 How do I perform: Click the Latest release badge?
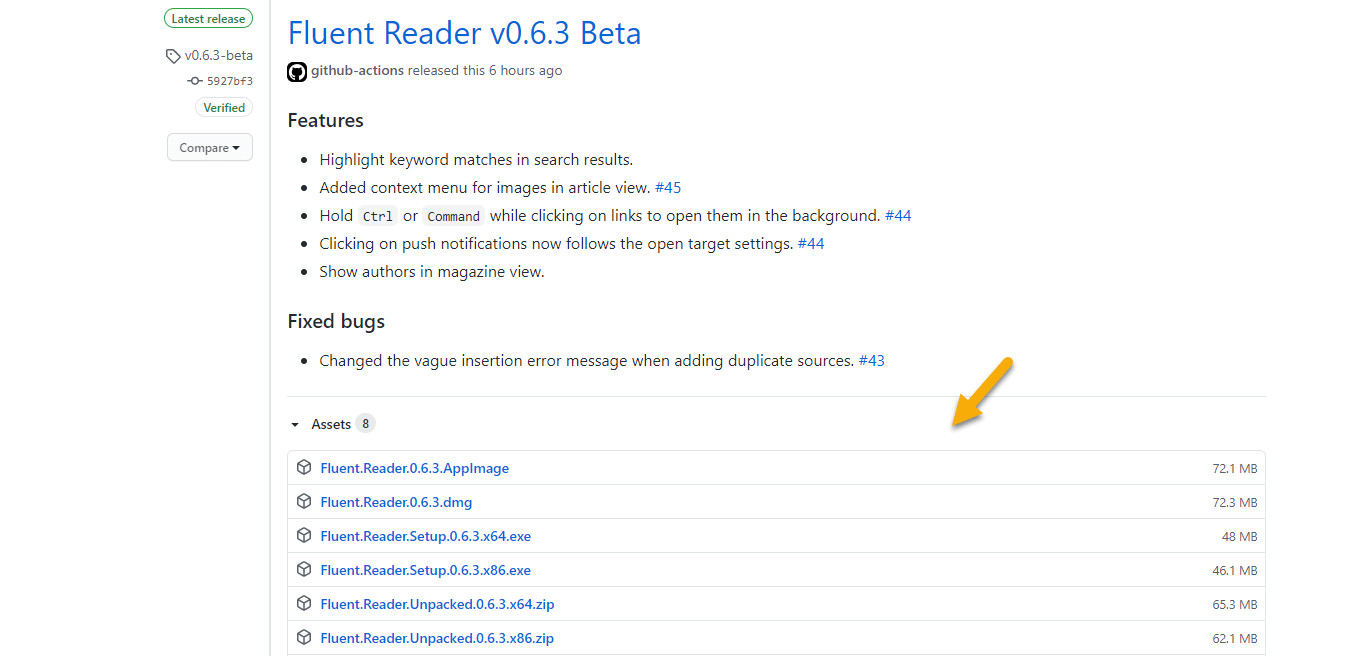click(x=208, y=18)
